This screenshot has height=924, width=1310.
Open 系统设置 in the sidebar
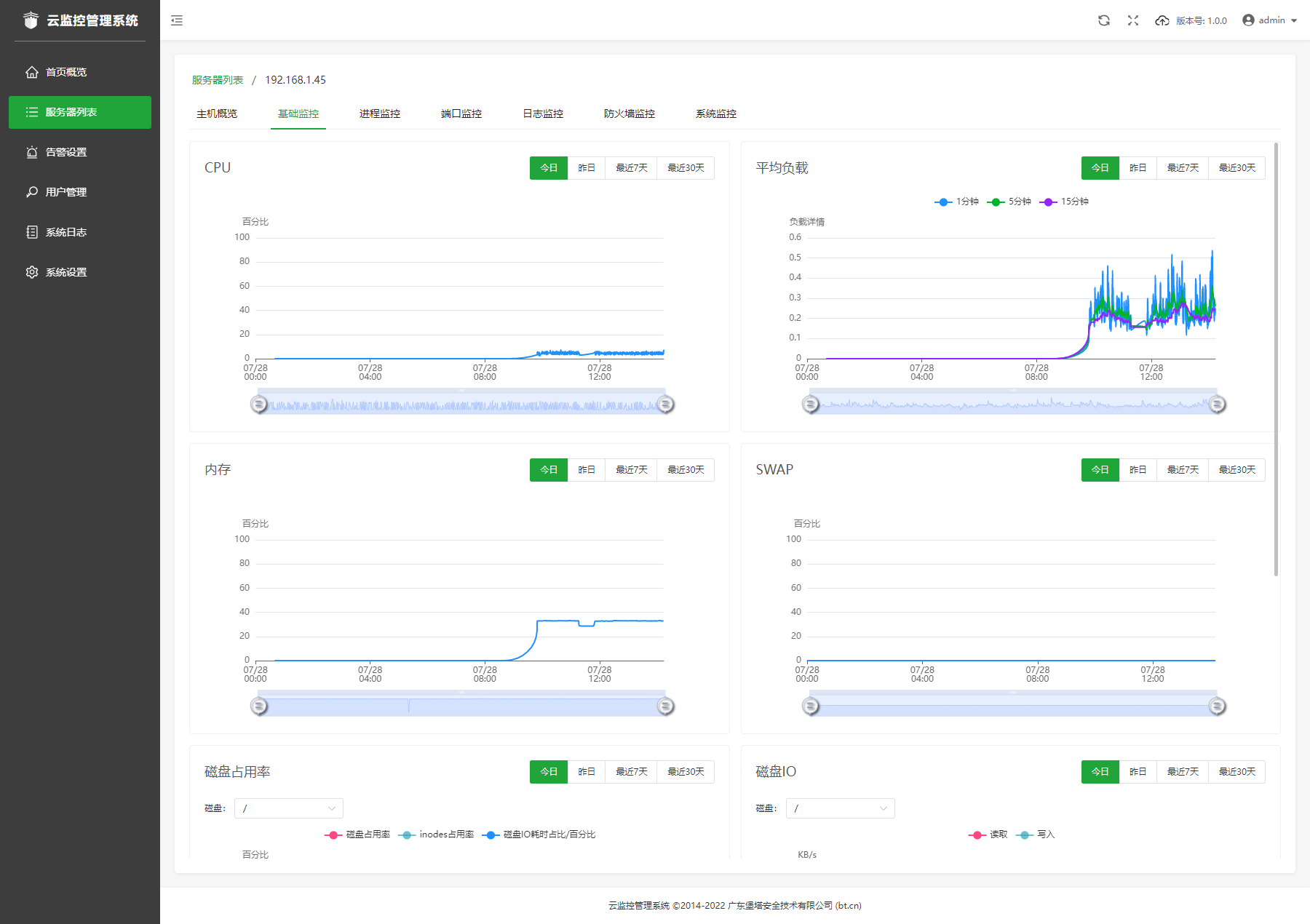pos(80,272)
